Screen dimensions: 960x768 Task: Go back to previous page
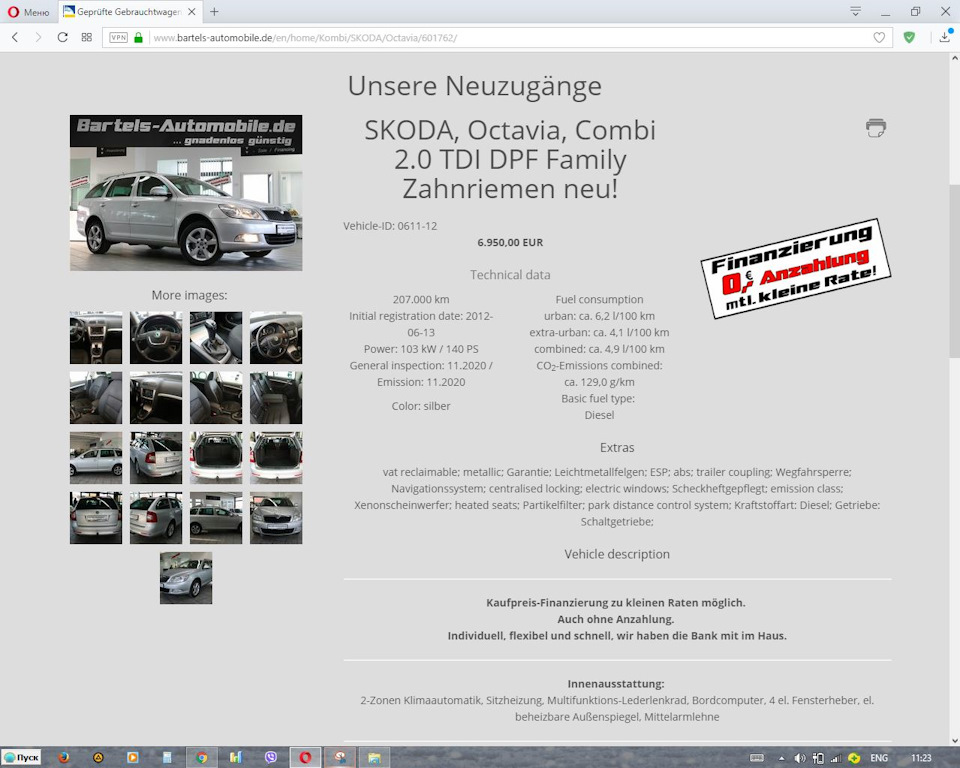[15, 37]
